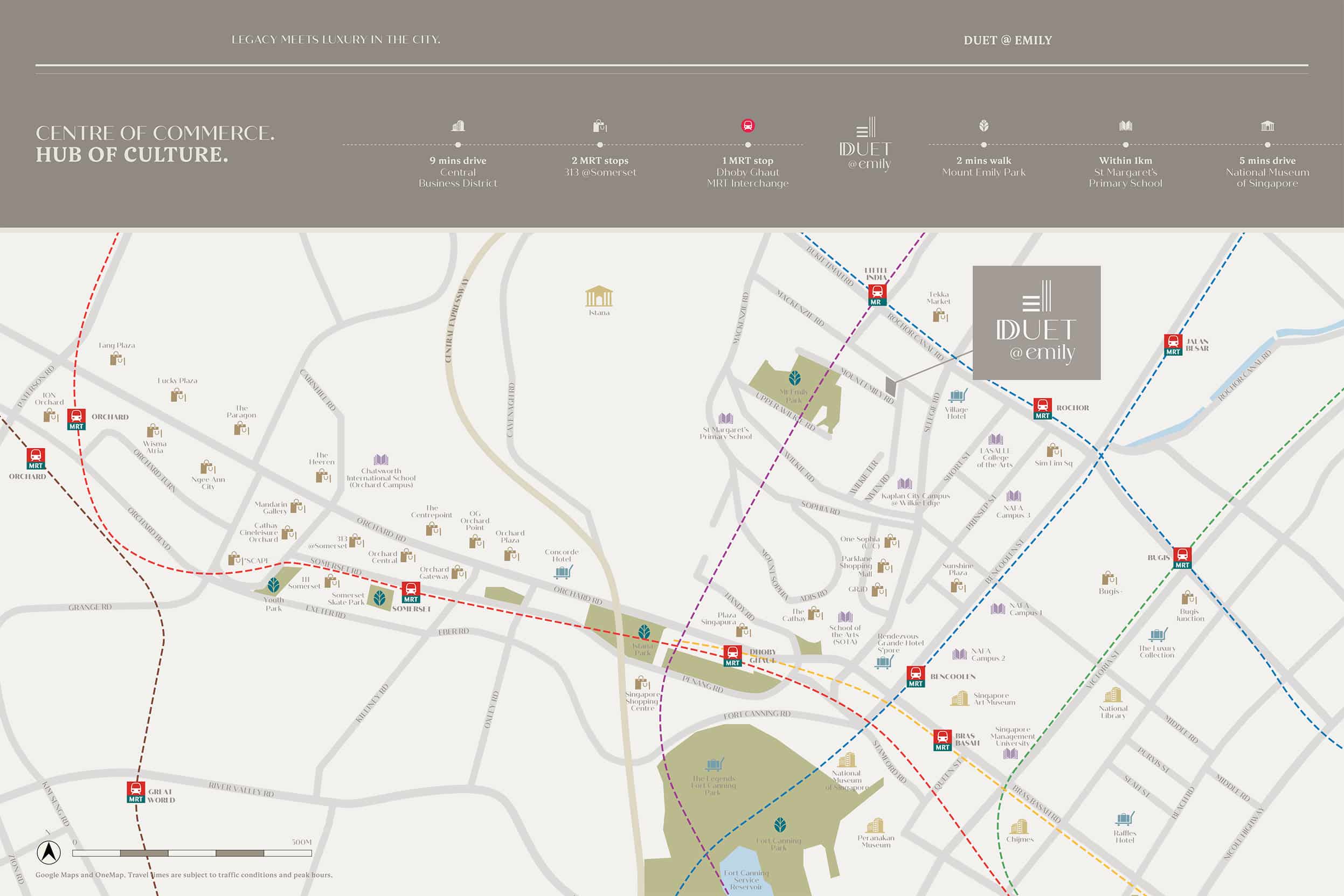
Task: Click the 'RIVER VALLEY RD' road label
Action: point(241,789)
